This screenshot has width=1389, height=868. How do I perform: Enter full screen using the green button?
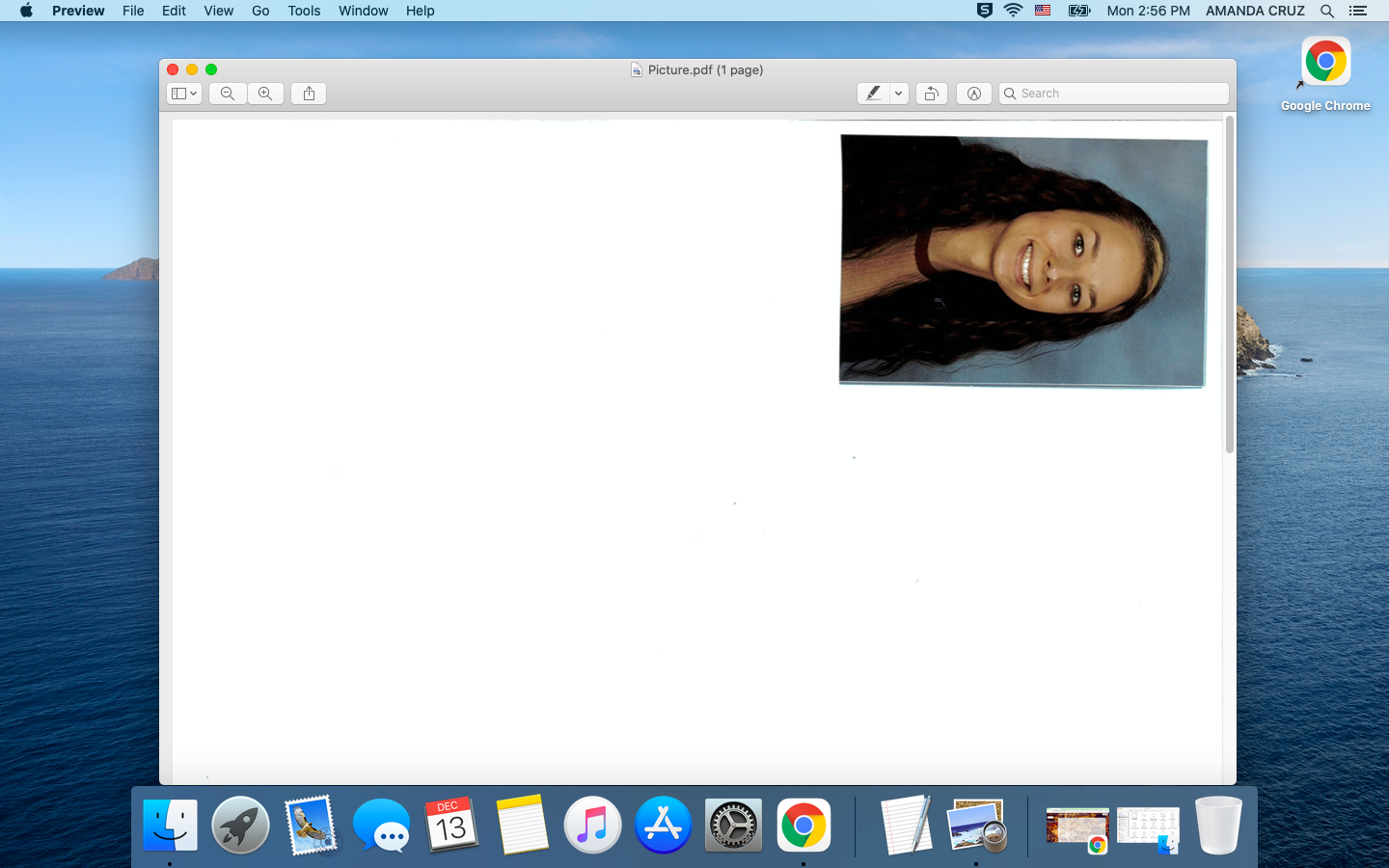point(211,69)
